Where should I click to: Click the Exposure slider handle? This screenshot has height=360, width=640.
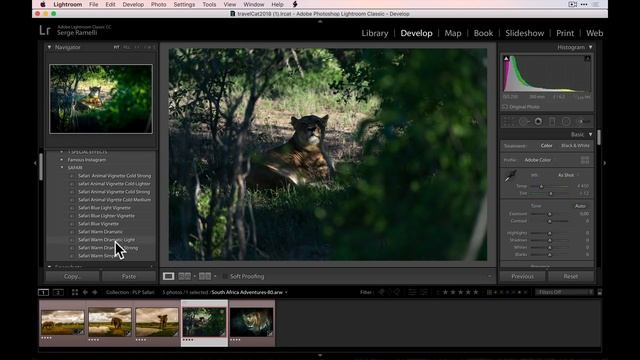[549, 214]
